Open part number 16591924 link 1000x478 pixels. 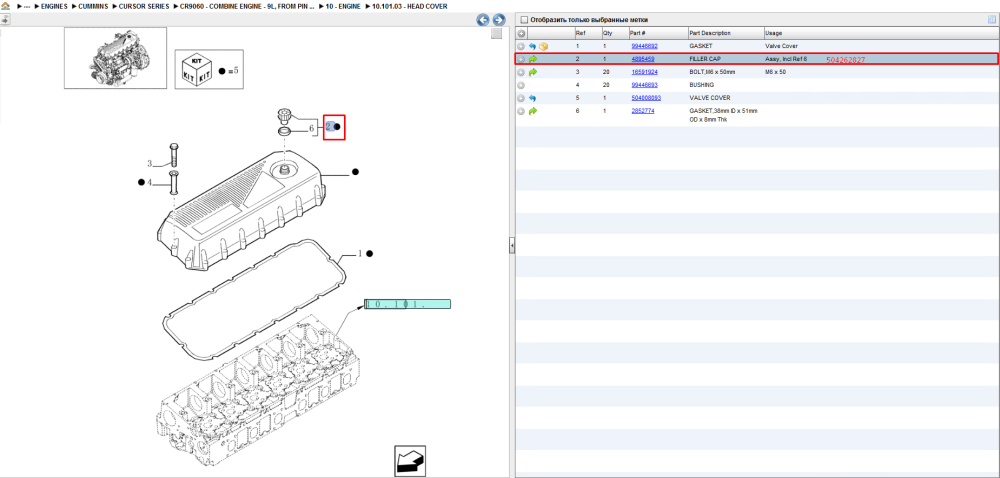pos(644,72)
